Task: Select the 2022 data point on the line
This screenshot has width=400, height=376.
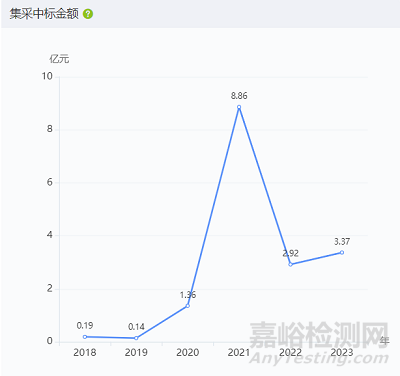Action: tap(291, 264)
